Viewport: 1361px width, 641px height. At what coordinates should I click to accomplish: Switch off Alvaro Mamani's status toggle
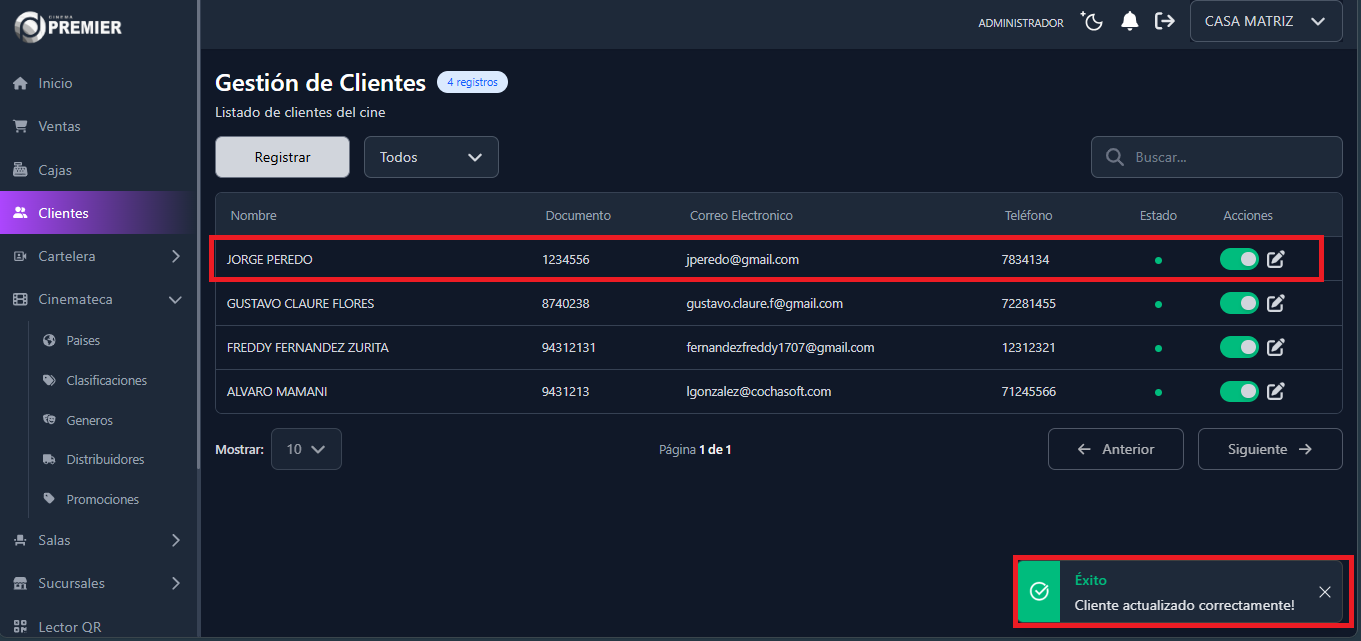1239,391
